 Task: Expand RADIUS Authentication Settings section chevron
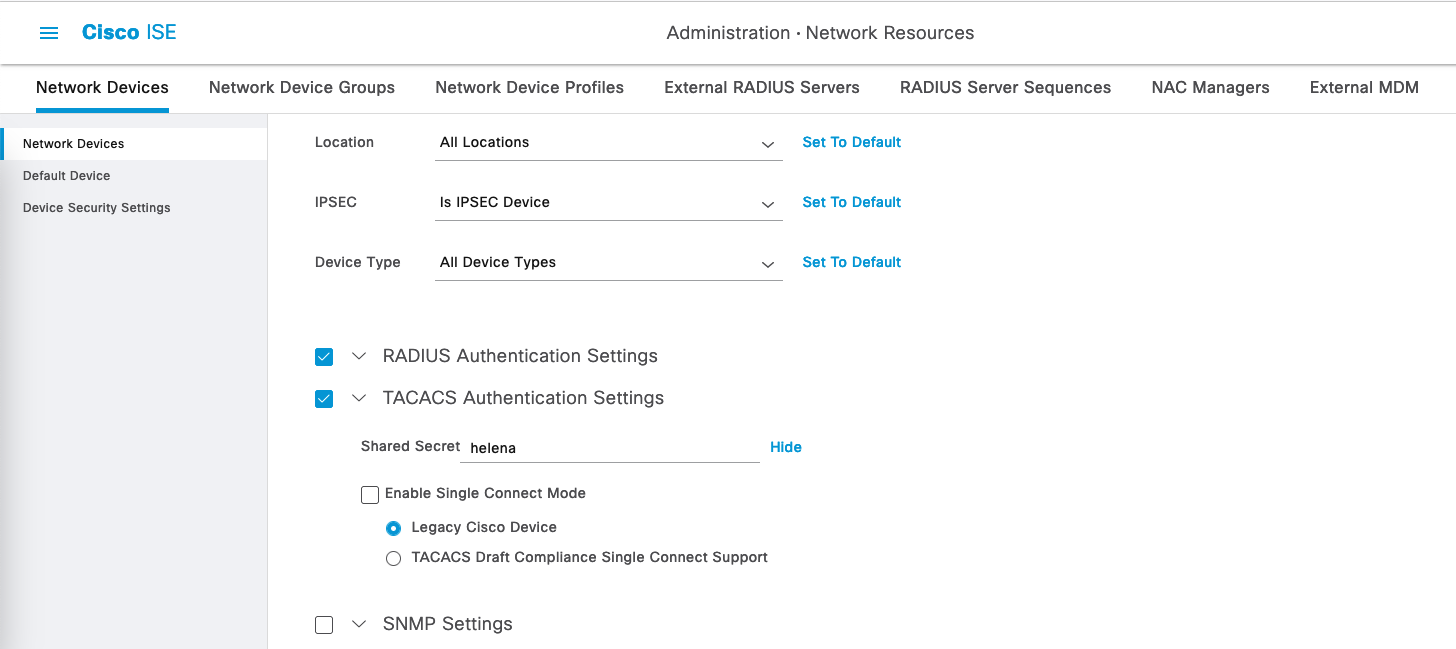click(359, 356)
